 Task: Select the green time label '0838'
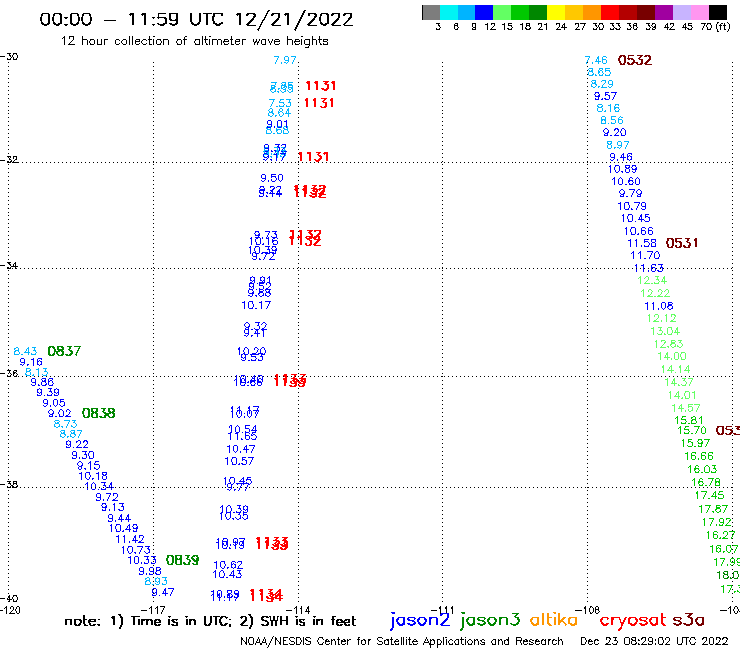click(x=99, y=413)
